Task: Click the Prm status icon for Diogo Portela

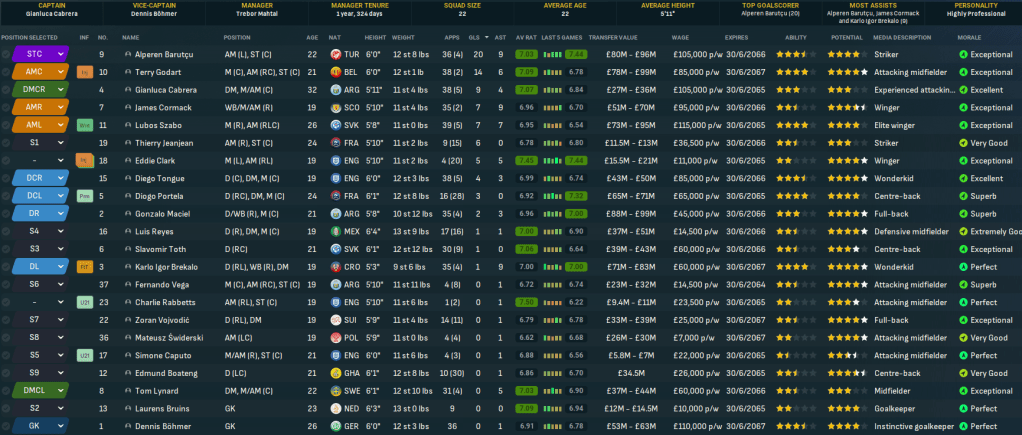Action: [85, 195]
